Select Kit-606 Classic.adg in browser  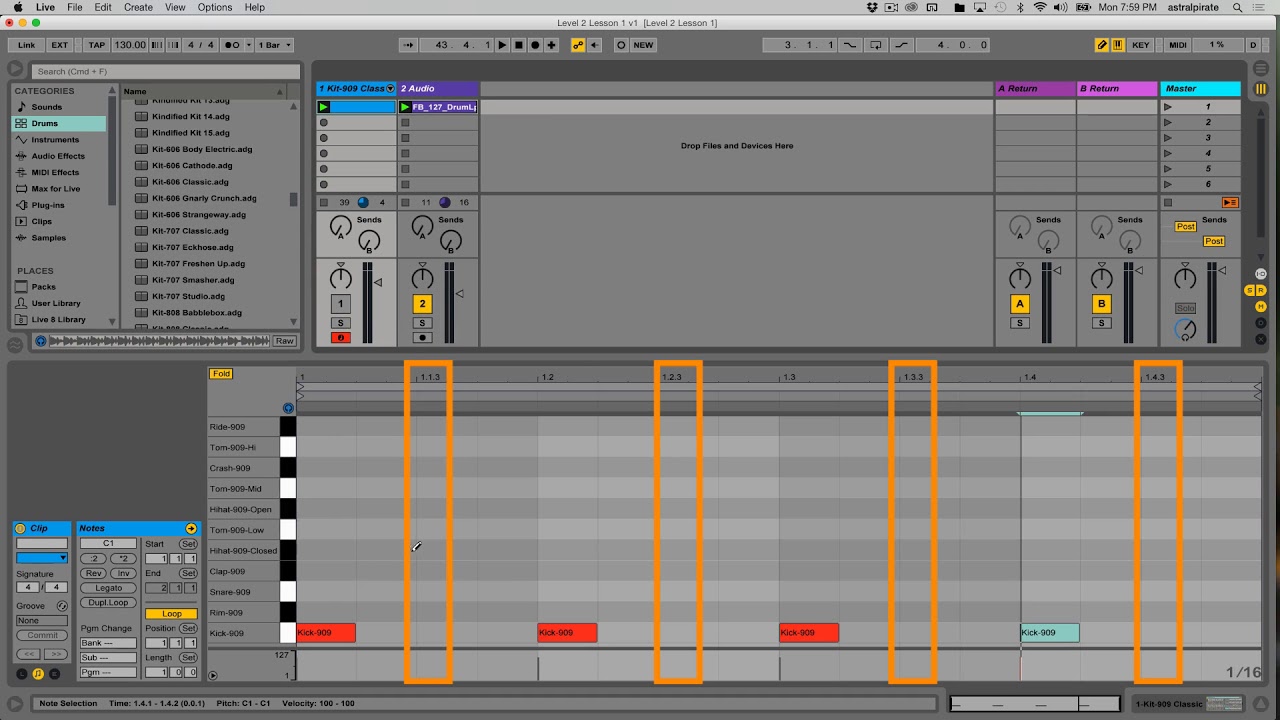(190, 182)
